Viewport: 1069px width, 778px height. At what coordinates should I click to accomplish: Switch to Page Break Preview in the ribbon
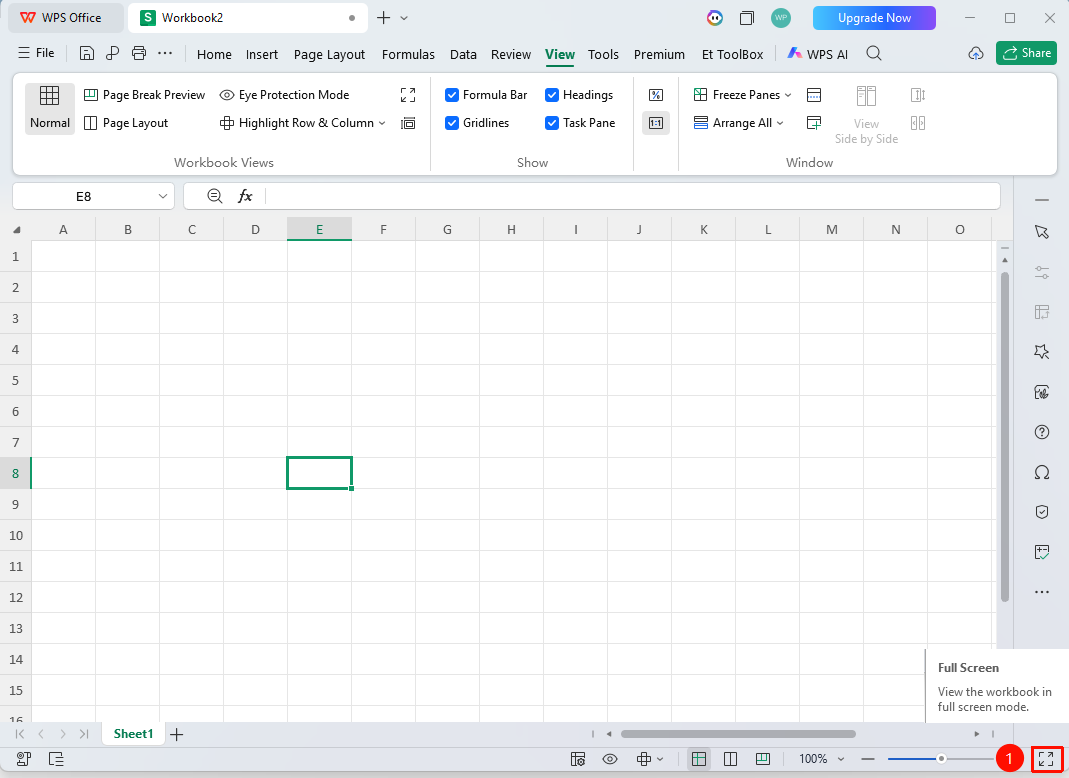[144, 95]
